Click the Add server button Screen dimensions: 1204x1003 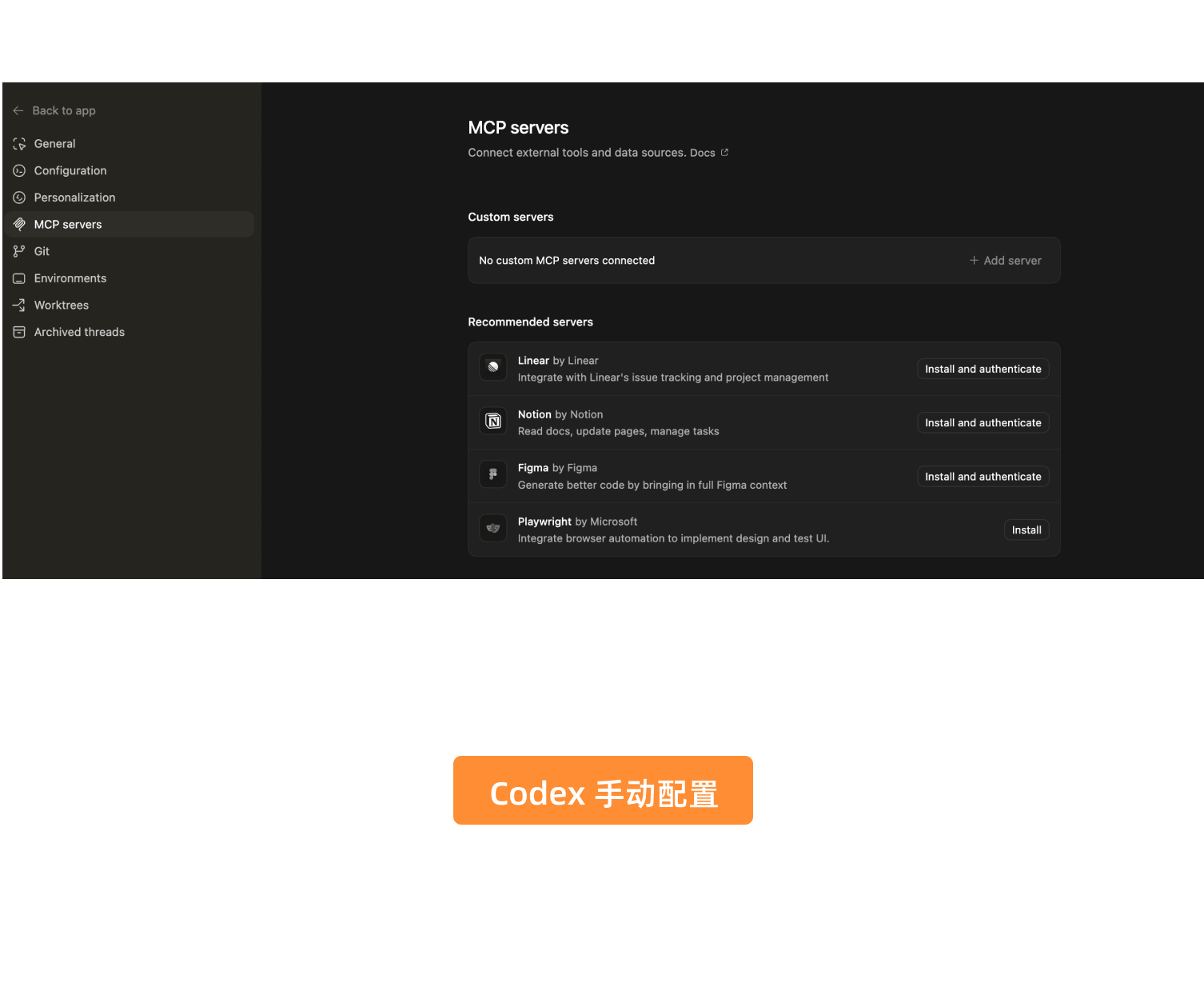point(1006,261)
